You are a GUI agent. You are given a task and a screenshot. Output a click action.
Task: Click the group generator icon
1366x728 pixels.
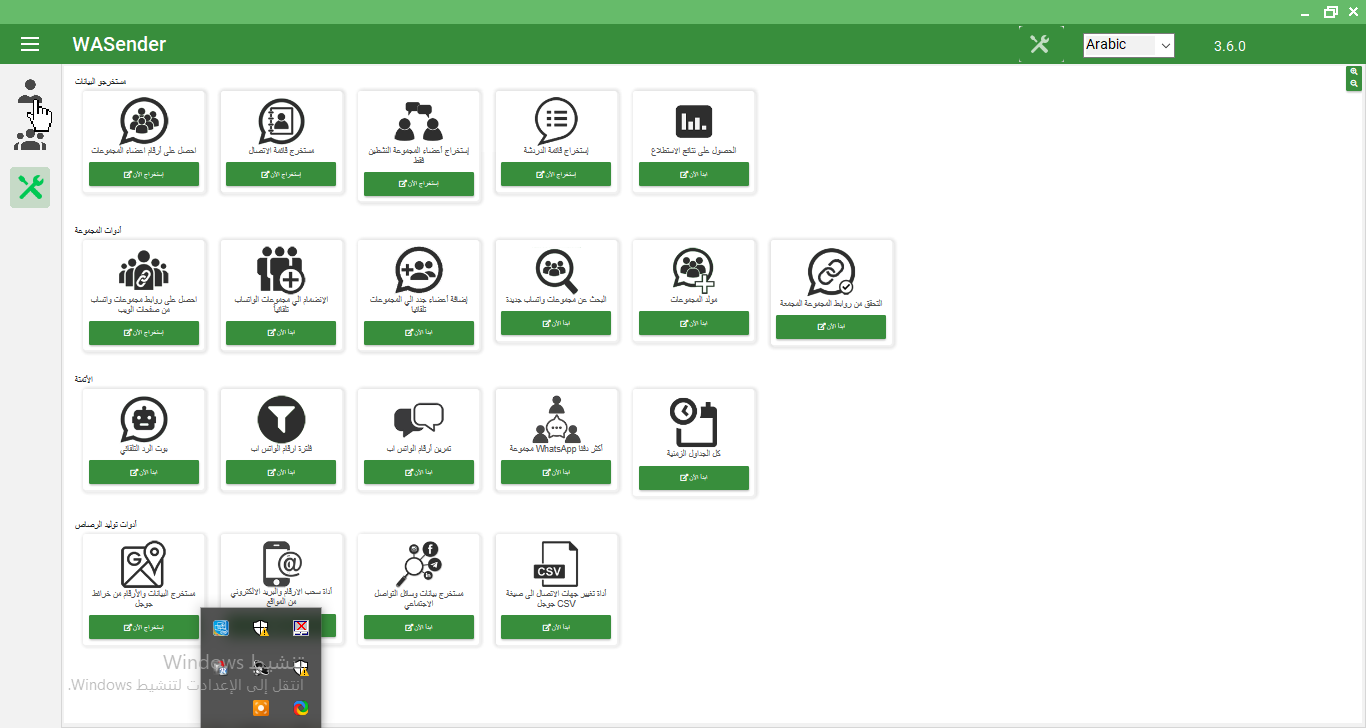coord(694,270)
